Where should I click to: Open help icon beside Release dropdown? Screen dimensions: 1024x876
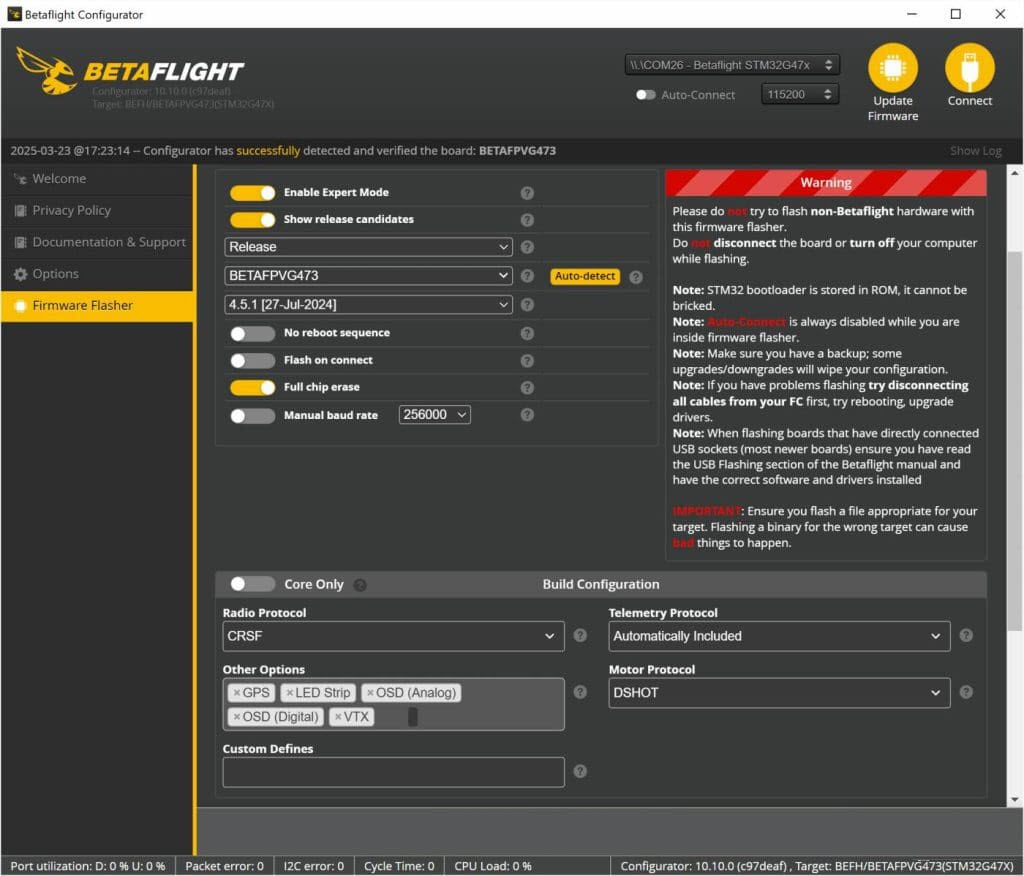point(527,247)
